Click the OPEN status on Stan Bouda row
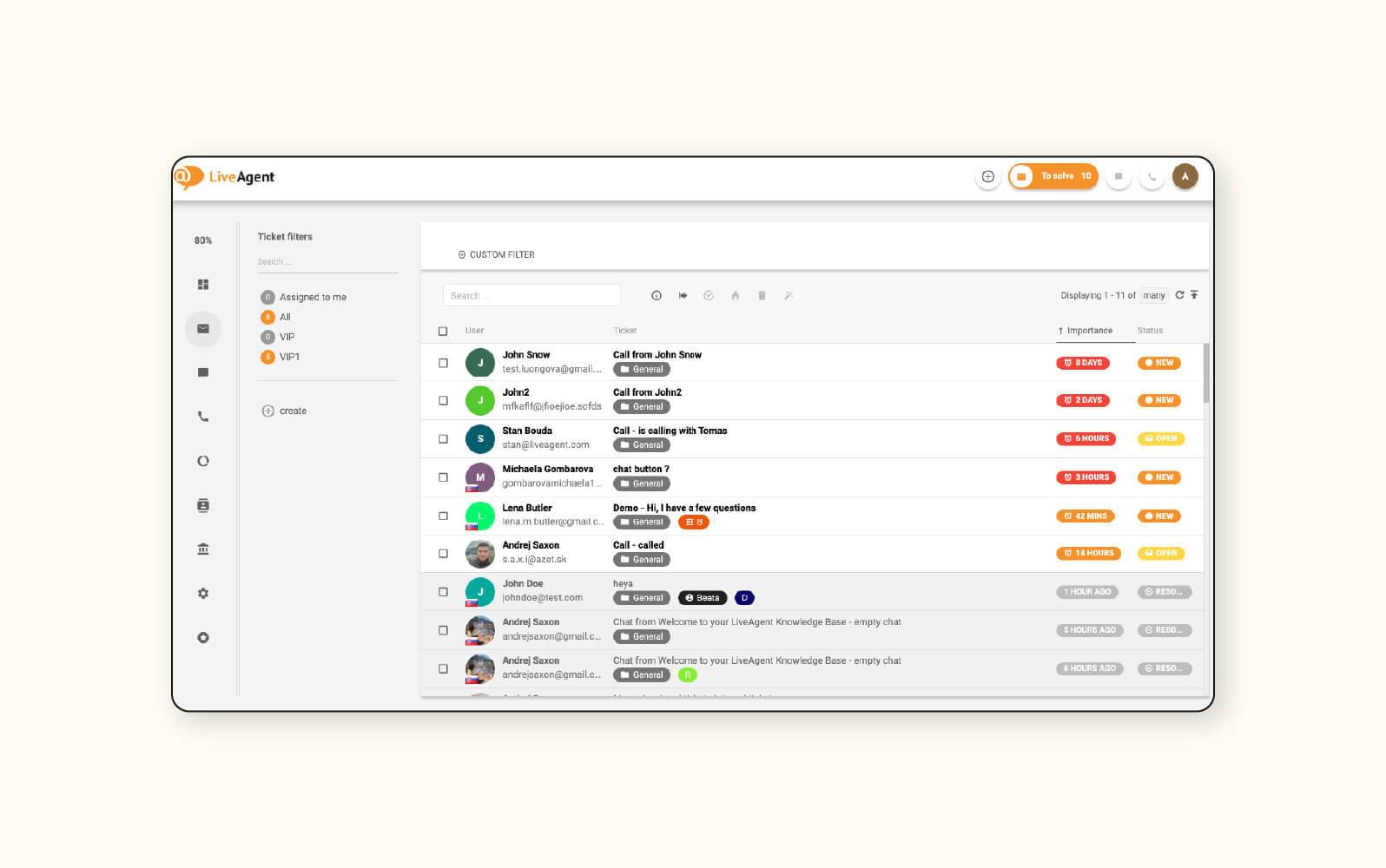This screenshot has width=1386, height=868. click(1161, 439)
